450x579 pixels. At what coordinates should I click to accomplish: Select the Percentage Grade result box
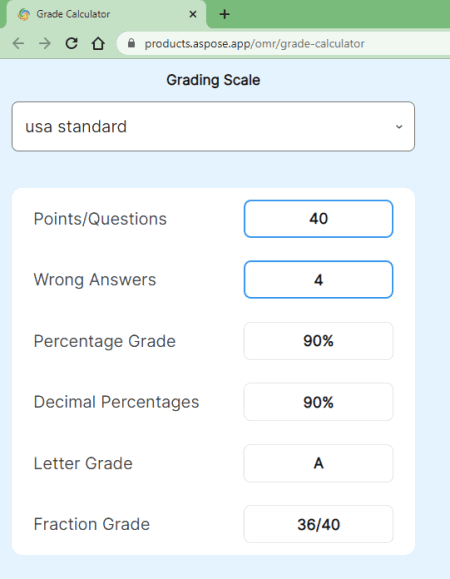[x=318, y=341]
